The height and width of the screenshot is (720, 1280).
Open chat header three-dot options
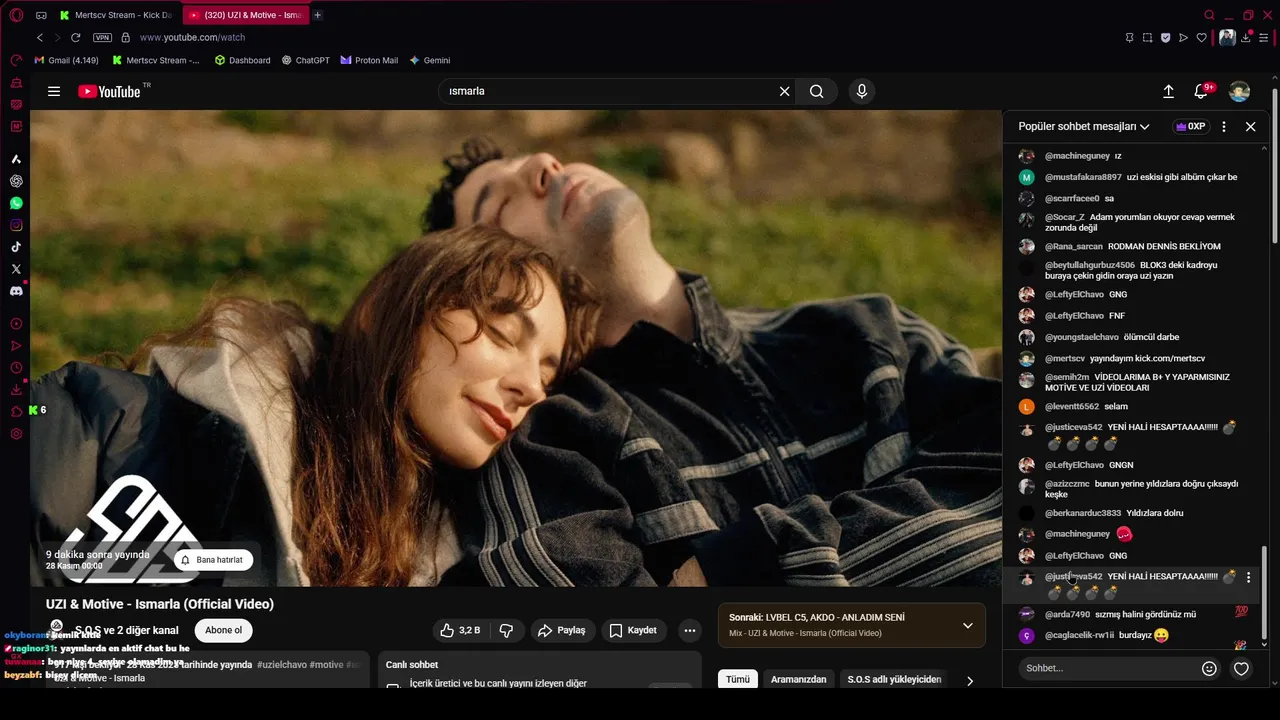click(1224, 127)
